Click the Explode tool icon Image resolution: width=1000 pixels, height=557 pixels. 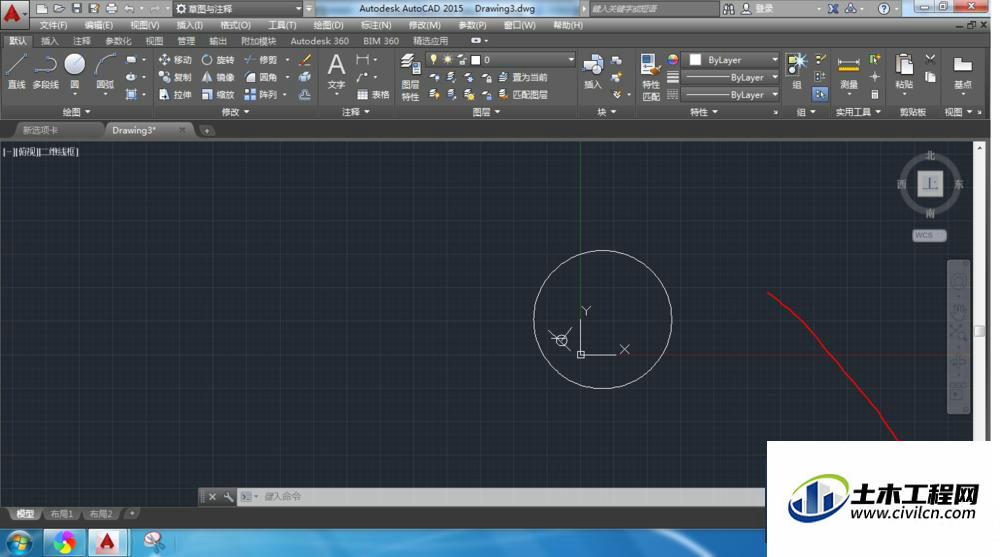(x=305, y=77)
